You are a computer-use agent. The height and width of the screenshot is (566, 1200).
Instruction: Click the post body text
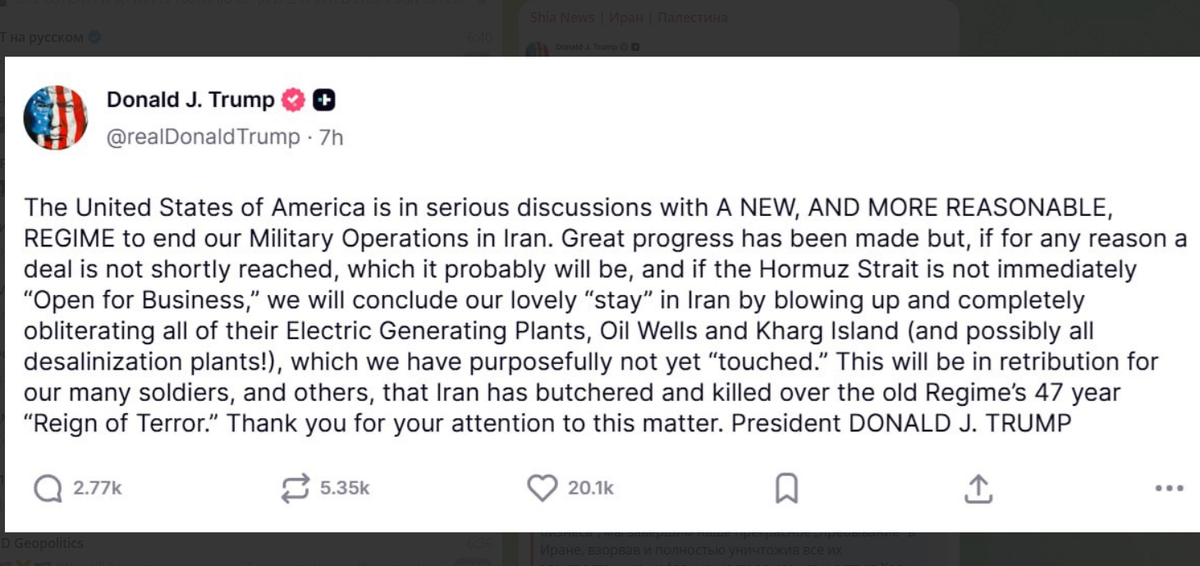[x=600, y=316]
